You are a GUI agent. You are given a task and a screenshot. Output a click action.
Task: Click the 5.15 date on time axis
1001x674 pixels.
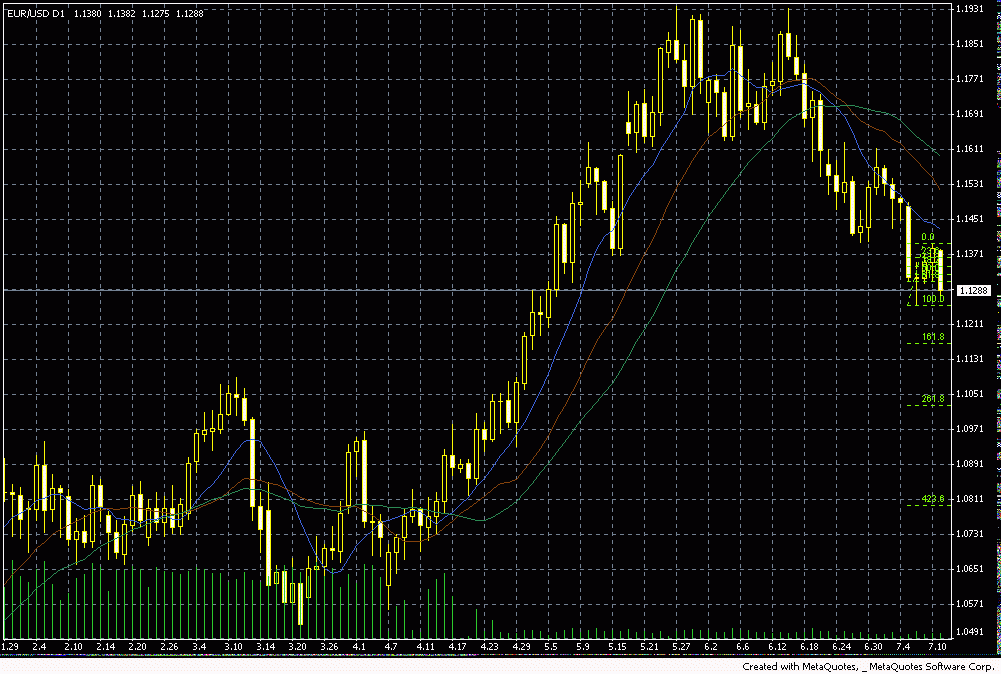click(617, 647)
